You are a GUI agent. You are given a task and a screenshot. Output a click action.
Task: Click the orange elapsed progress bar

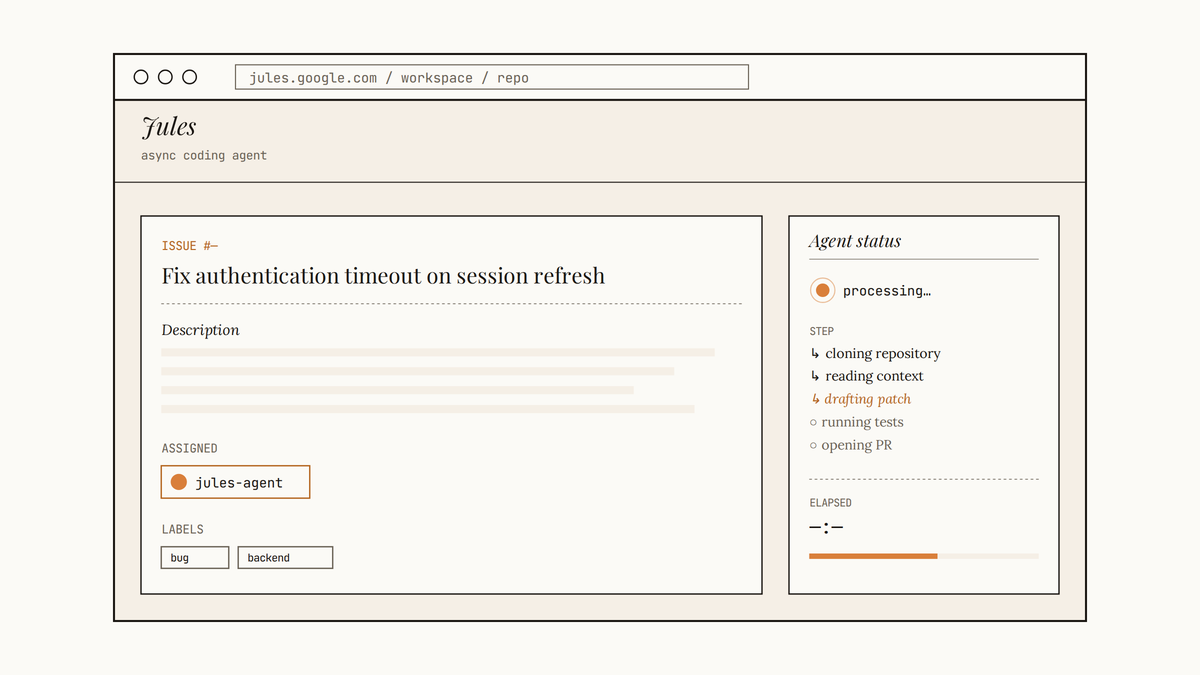pos(873,556)
